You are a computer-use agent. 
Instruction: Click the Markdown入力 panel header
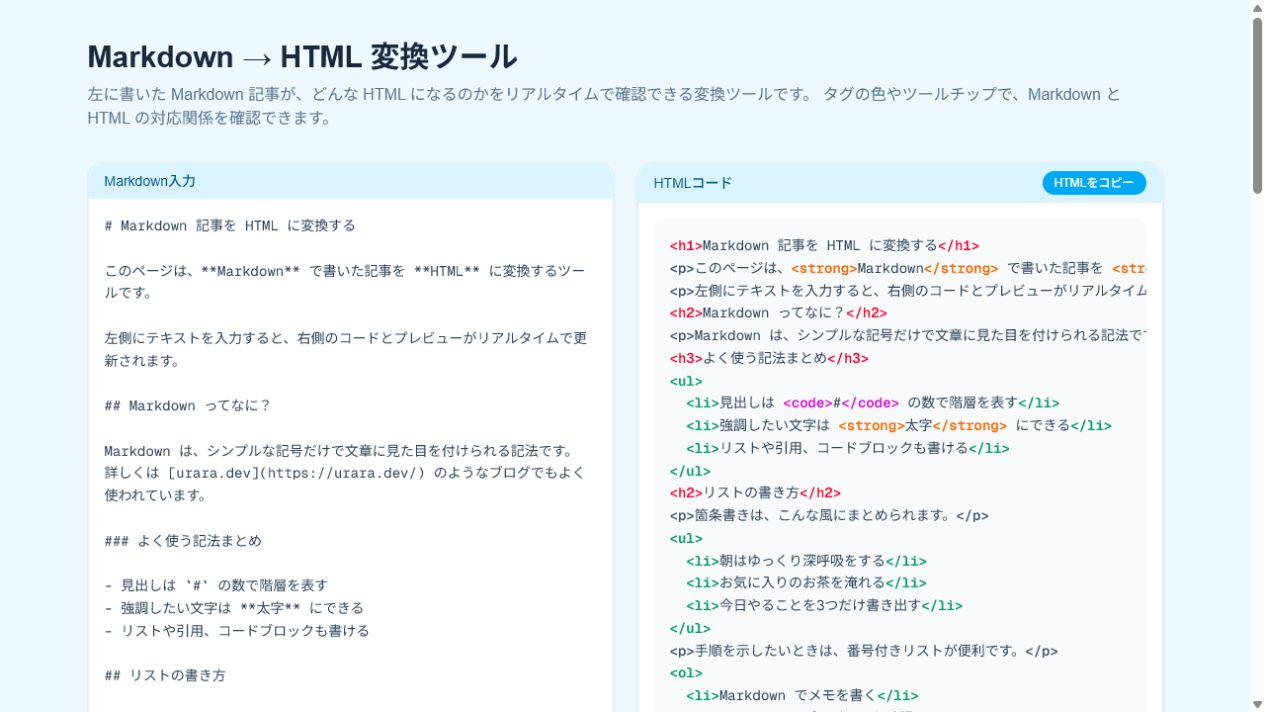[x=350, y=181]
